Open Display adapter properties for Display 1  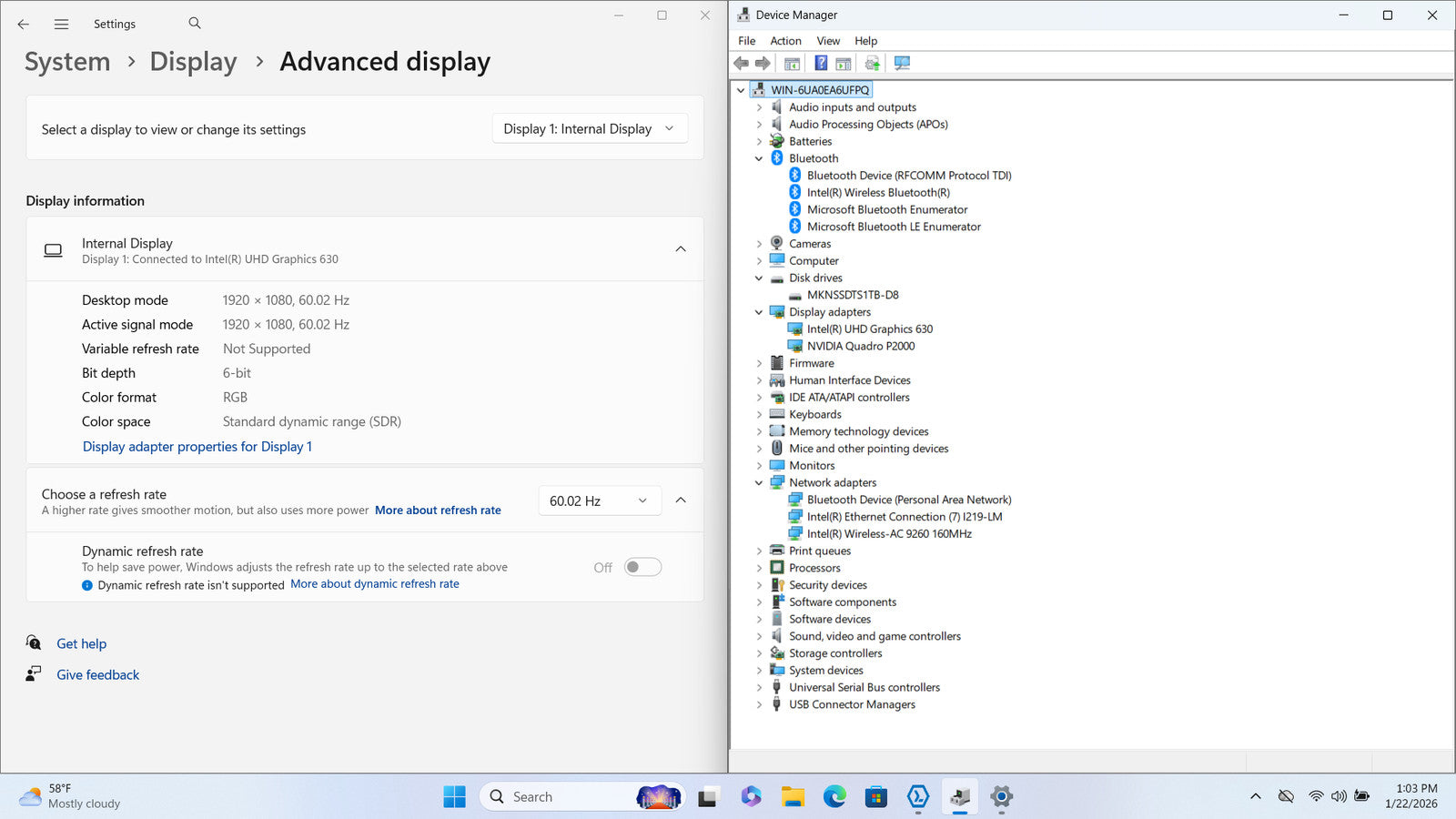click(x=197, y=447)
